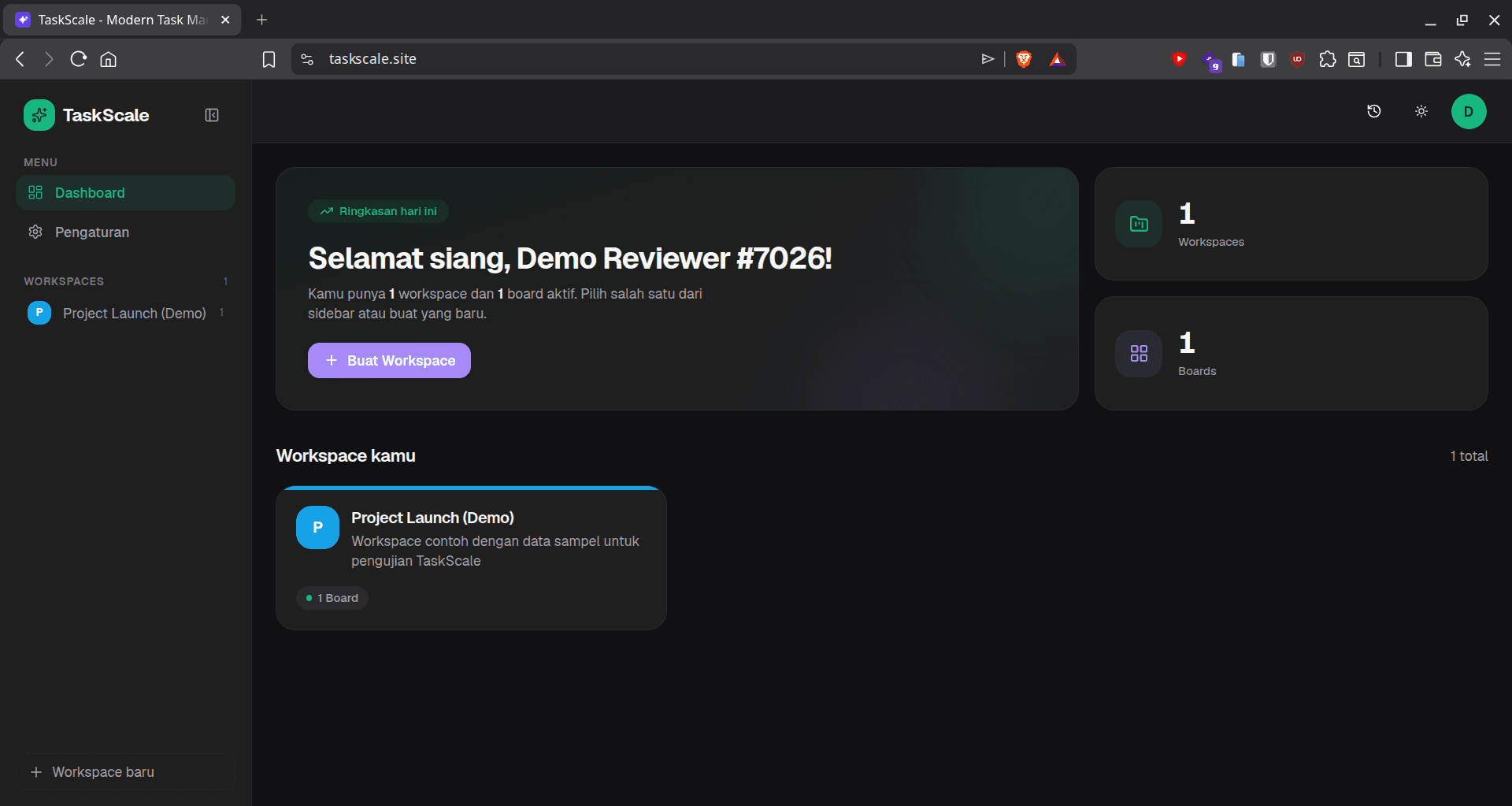Screen dimensions: 1512x806
Task: Open the uBlock Origin extension icon
Action: click(x=1297, y=59)
